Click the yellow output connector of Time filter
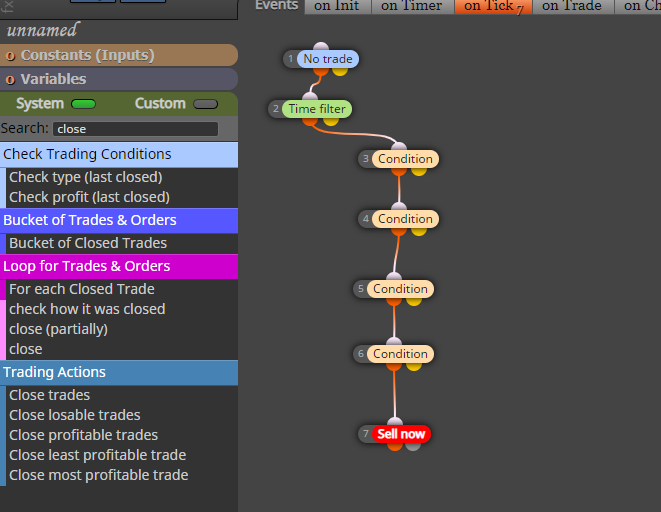Screen dimensions: 661x512 [x=331, y=122]
